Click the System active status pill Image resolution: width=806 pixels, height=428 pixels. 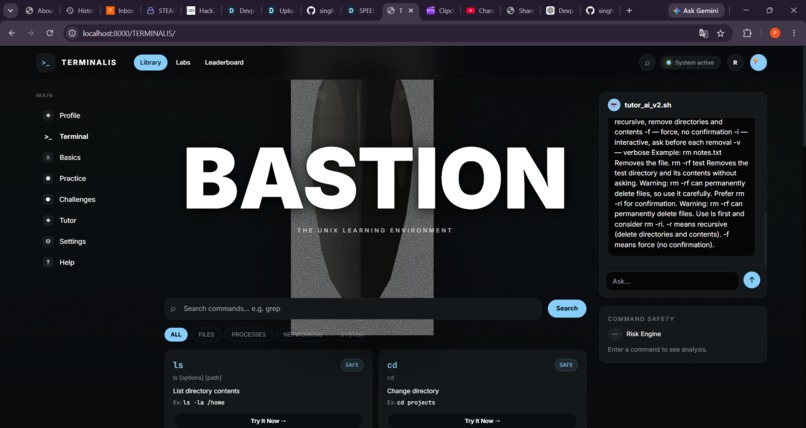tap(690, 63)
